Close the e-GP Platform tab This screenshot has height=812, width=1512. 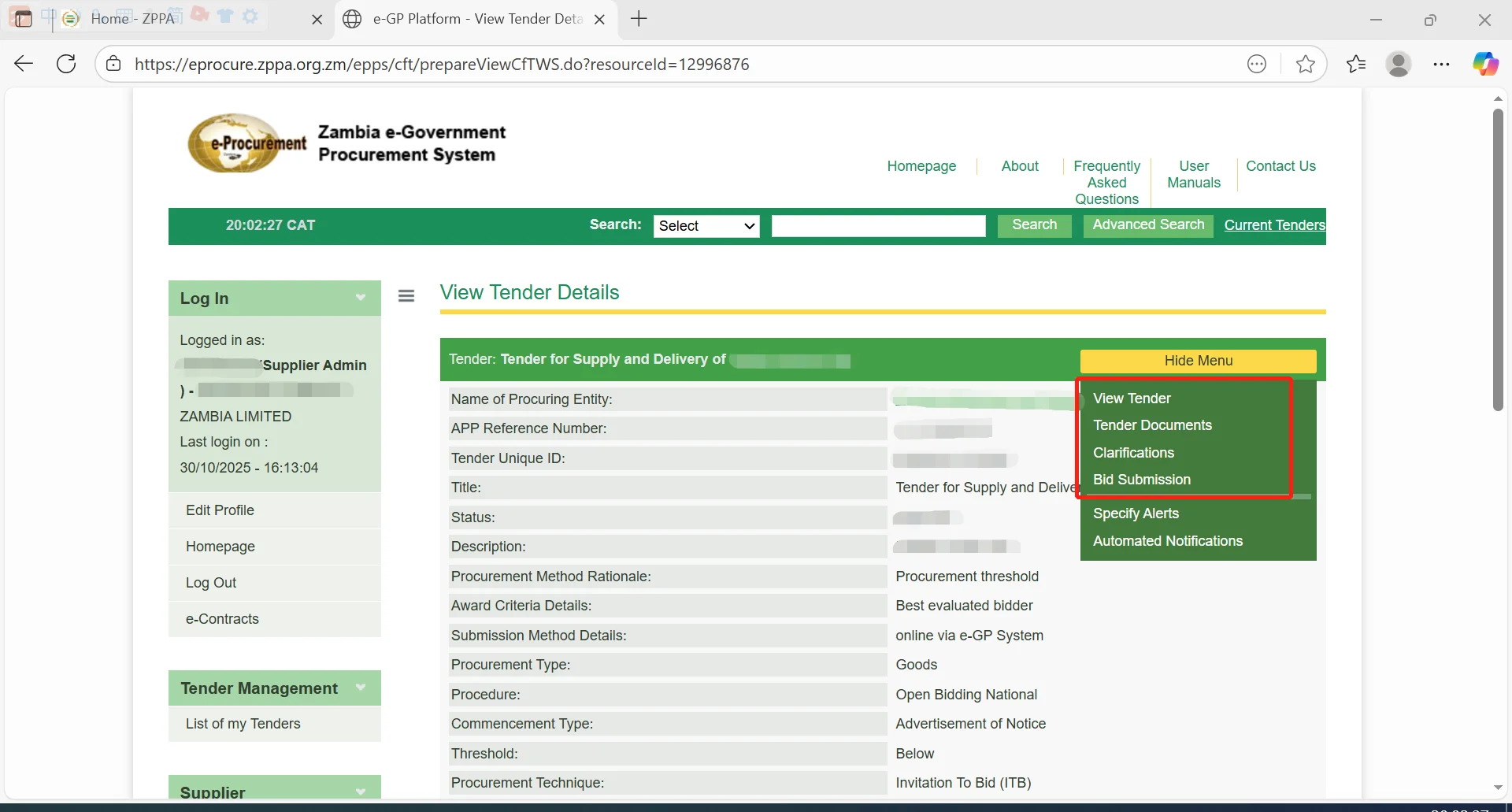[x=600, y=20]
